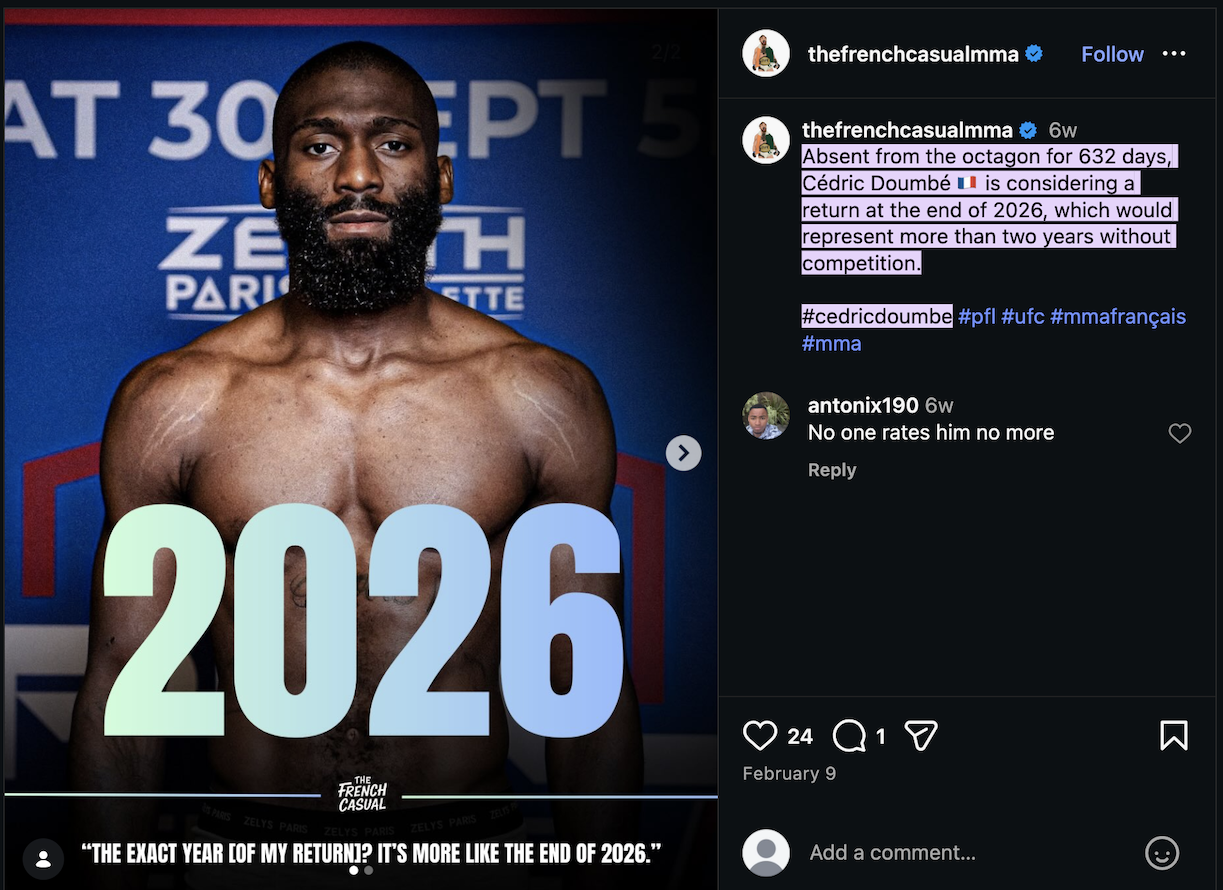
Task: Open the #mmafrançais hashtag
Action: click(1118, 316)
